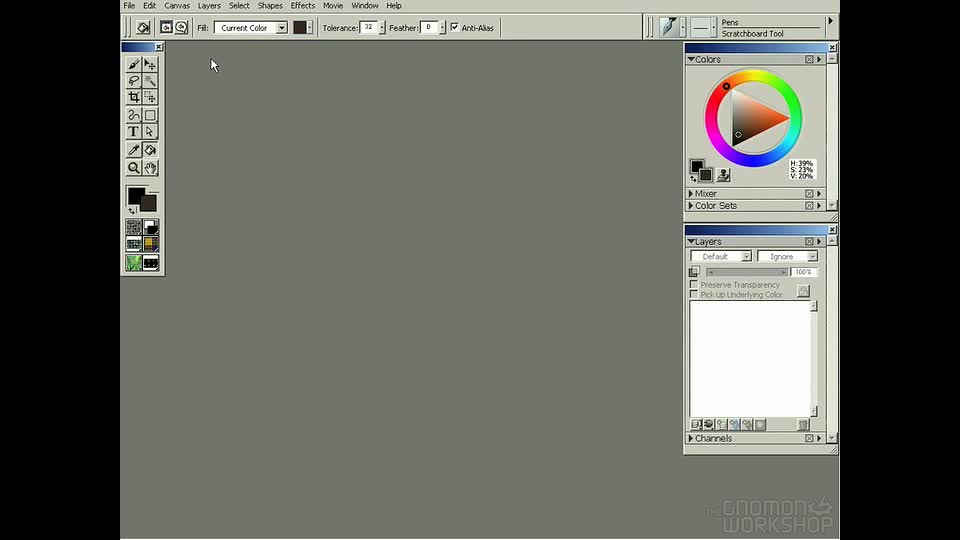Click the Feather value field

coord(429,28)
